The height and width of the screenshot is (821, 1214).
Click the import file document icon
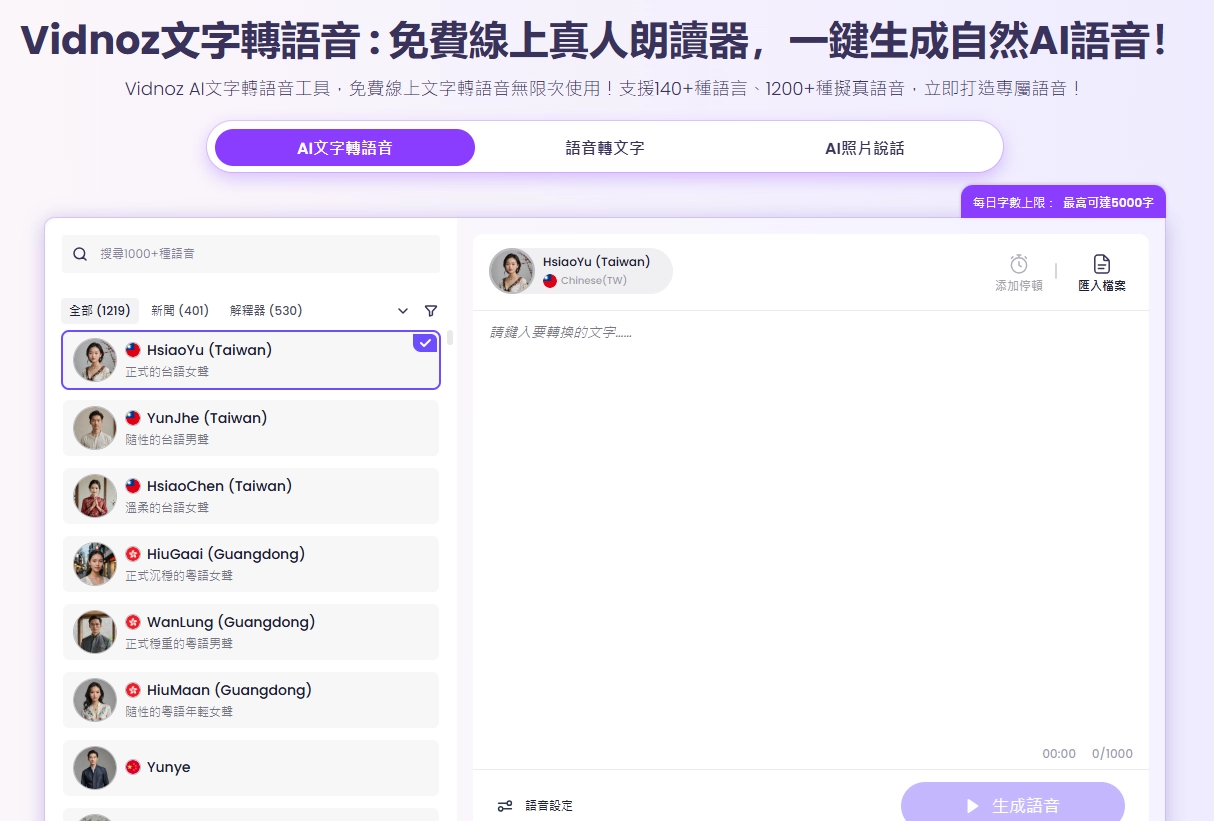coord(1102,264)
